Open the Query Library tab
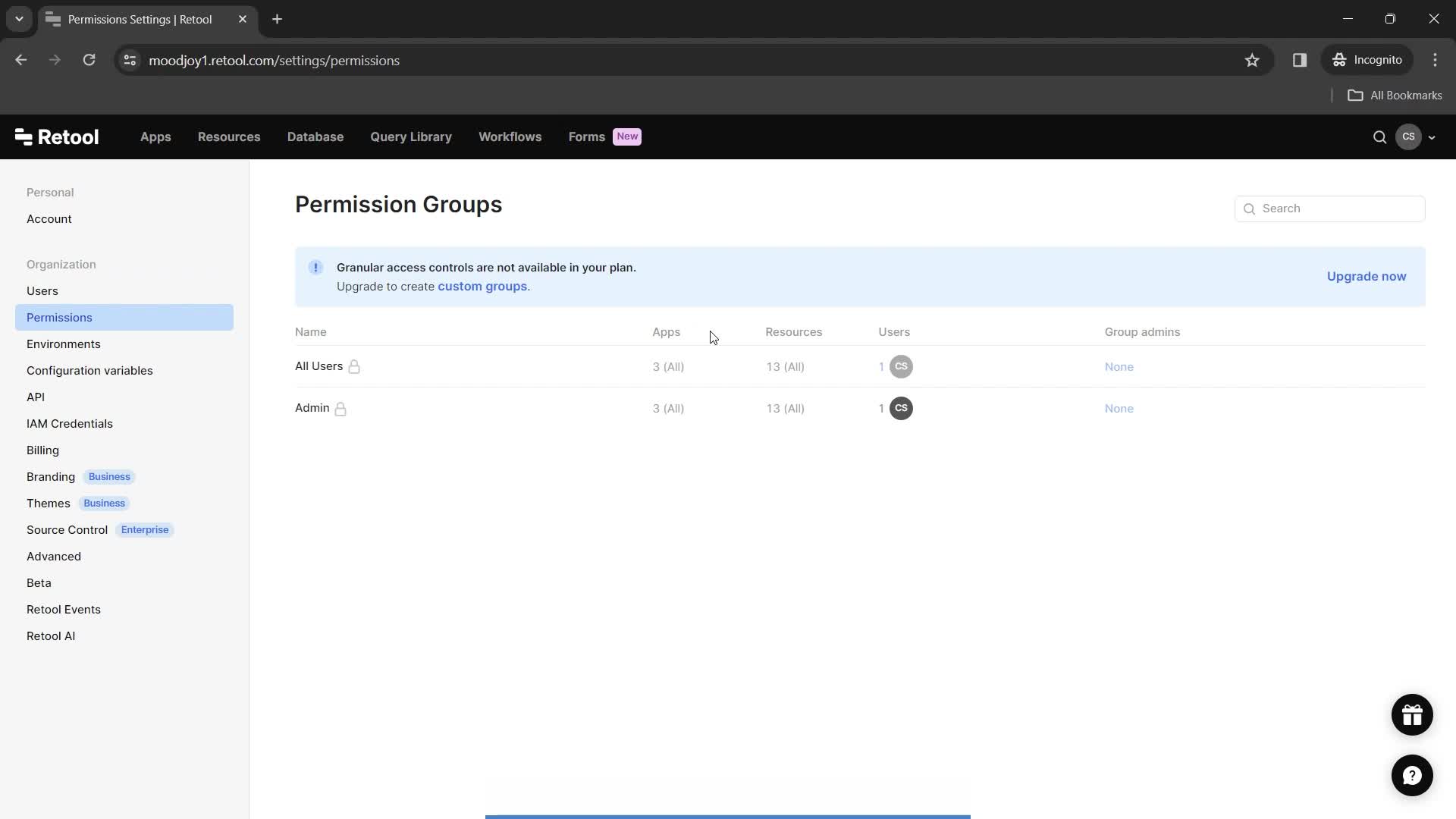1456x819 pixels. [411, 137]
